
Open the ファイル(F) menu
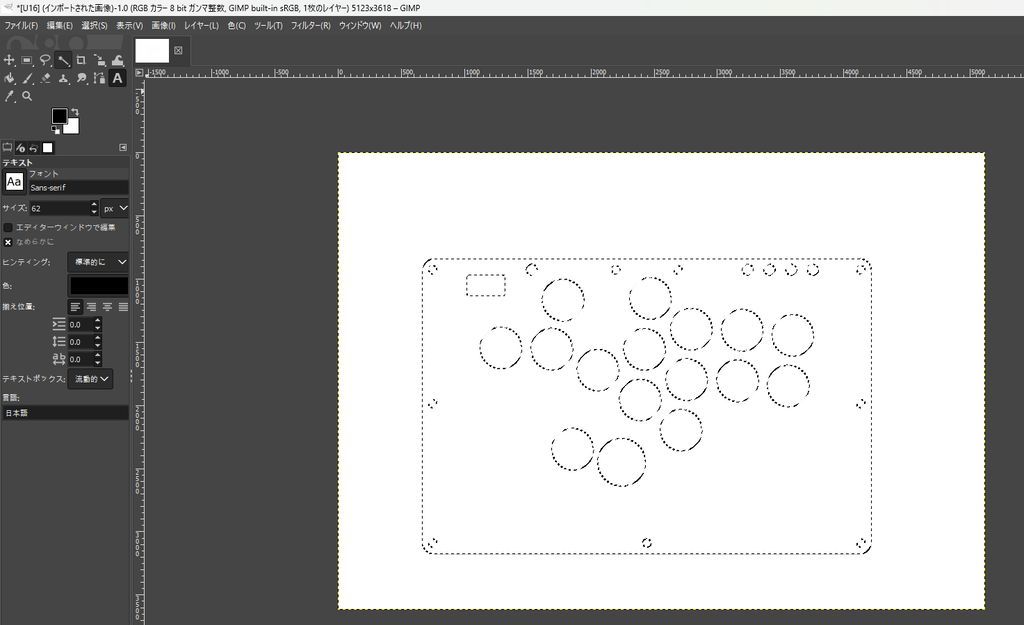pyautogui.click(x=22, y=25)
